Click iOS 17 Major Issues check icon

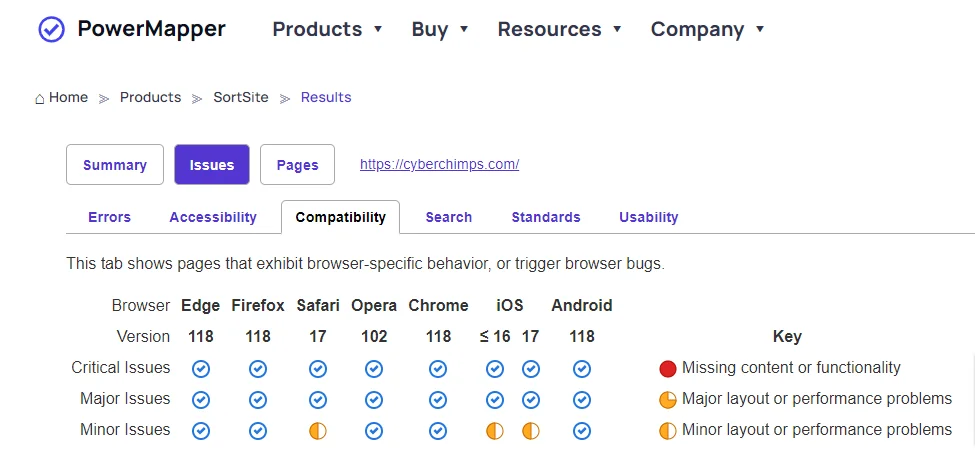pos(530,400)
